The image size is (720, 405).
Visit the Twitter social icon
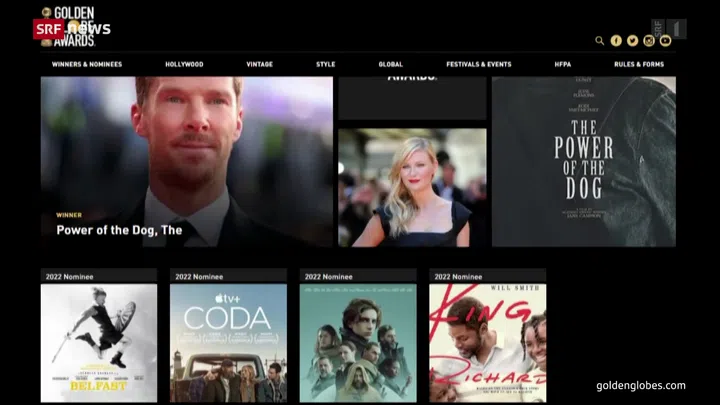click(x=632, y=41)
